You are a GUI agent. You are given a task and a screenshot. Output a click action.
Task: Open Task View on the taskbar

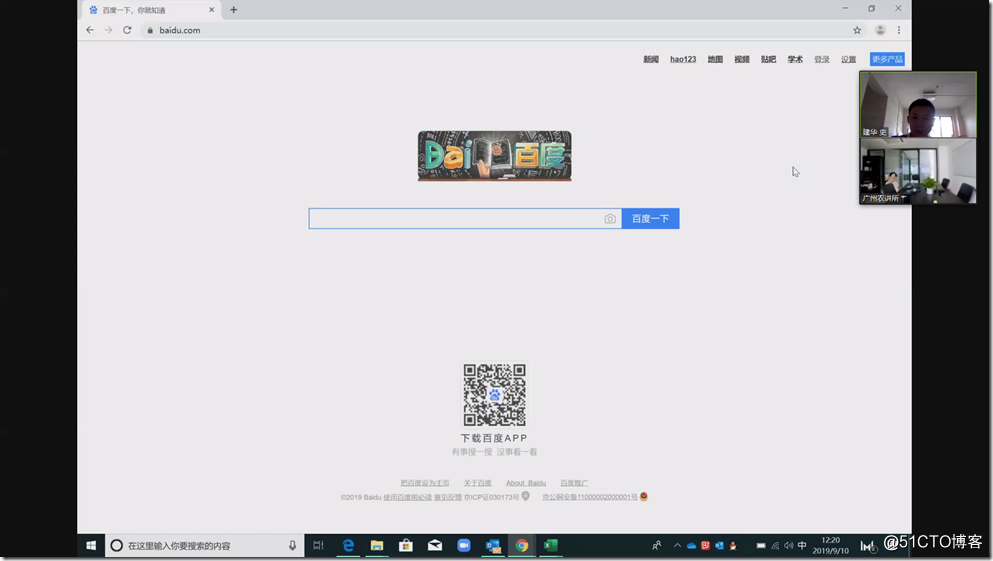[319, 545]
